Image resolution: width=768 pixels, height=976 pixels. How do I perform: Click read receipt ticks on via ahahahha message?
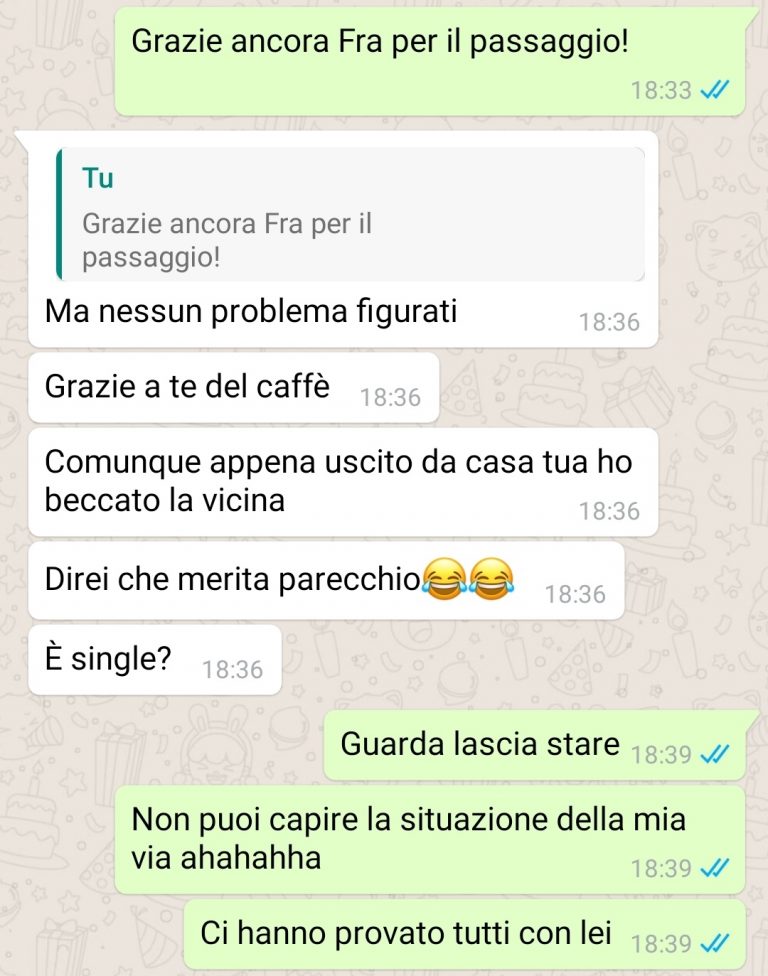click(714, 868)
